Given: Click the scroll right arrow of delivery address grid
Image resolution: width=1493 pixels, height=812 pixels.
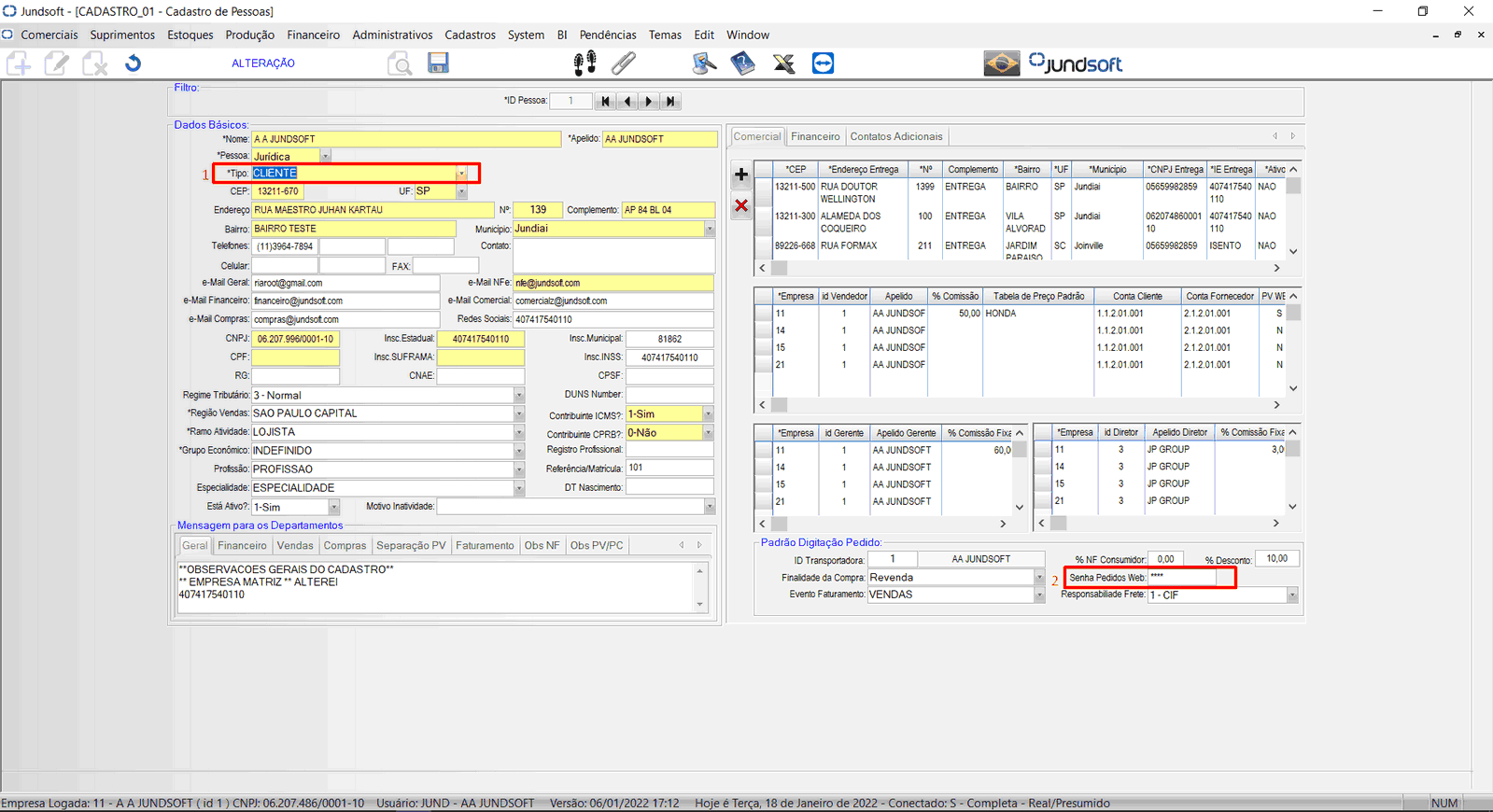Looking at the screenshot, I should tap(1276, 268).
